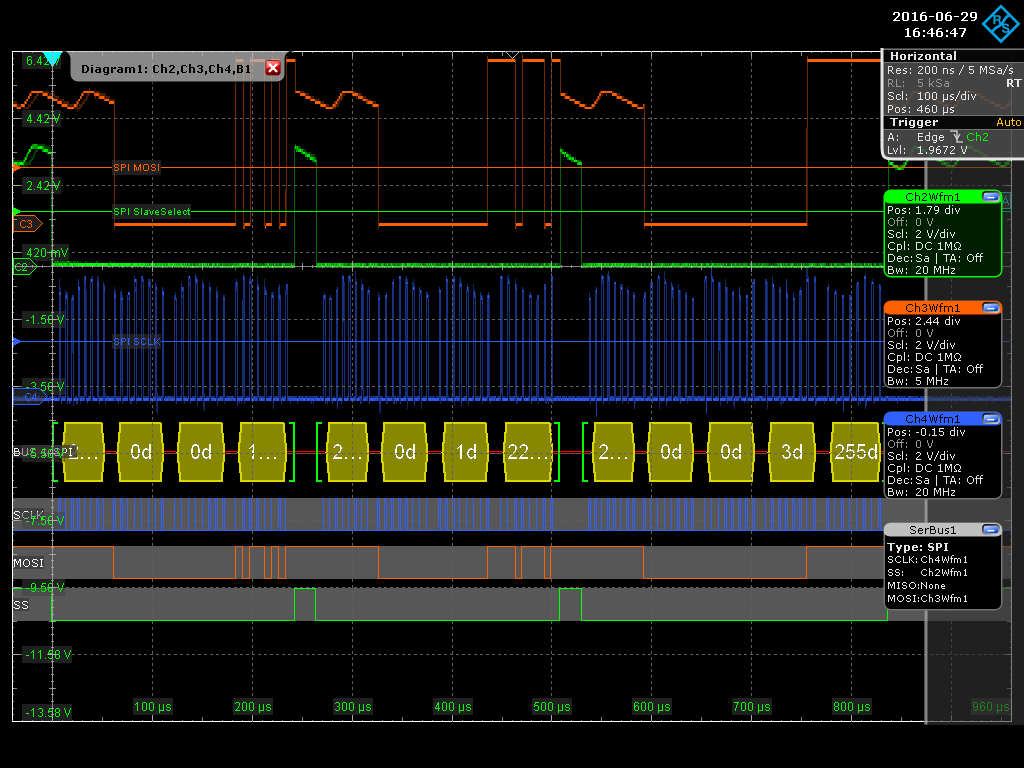The image size is (1024, 768).
Task: Open the Trigger settings header
Action: [x=914, y=122]
